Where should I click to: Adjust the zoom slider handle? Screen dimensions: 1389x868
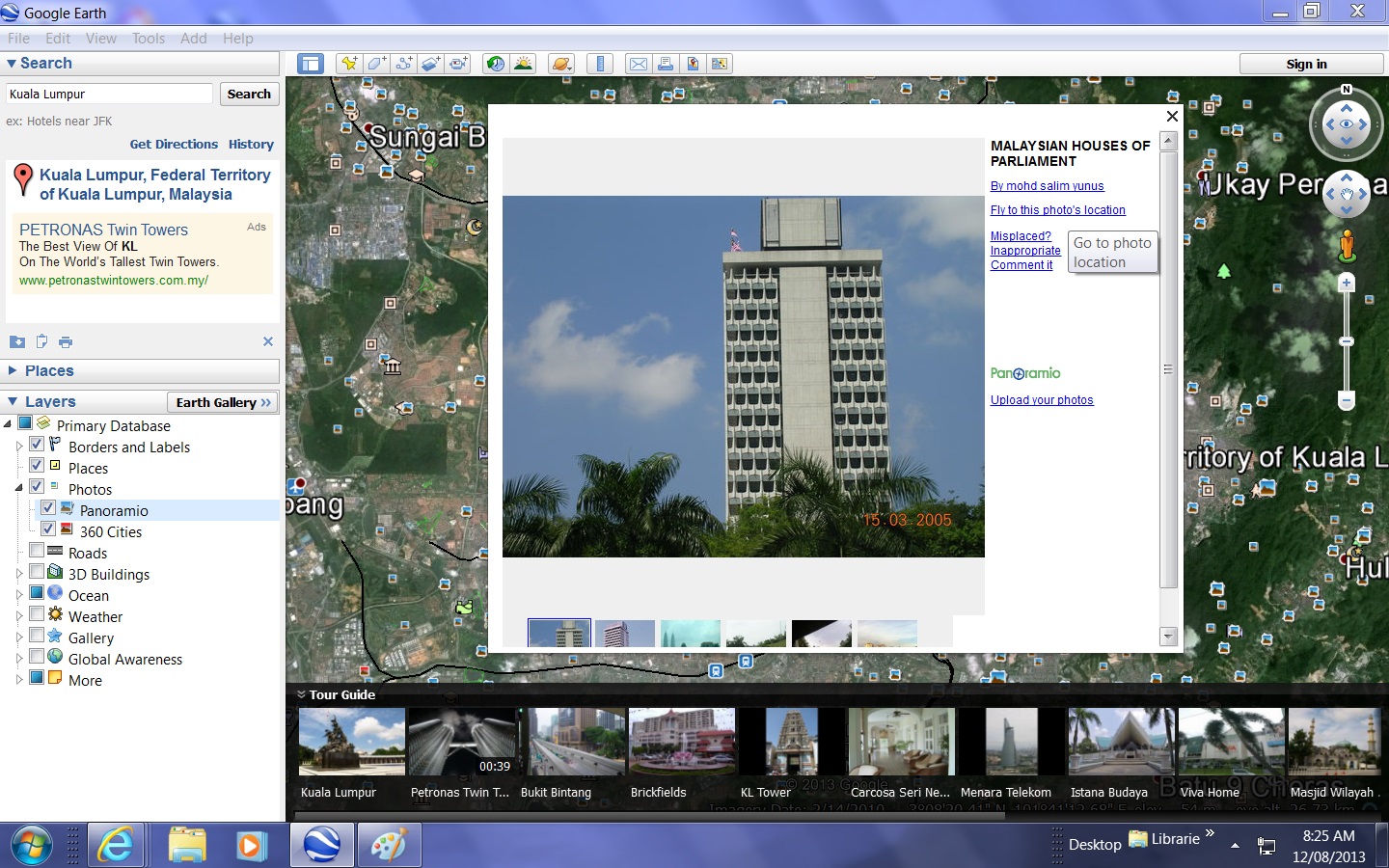pyautogui.click(x=1347, y=341)
